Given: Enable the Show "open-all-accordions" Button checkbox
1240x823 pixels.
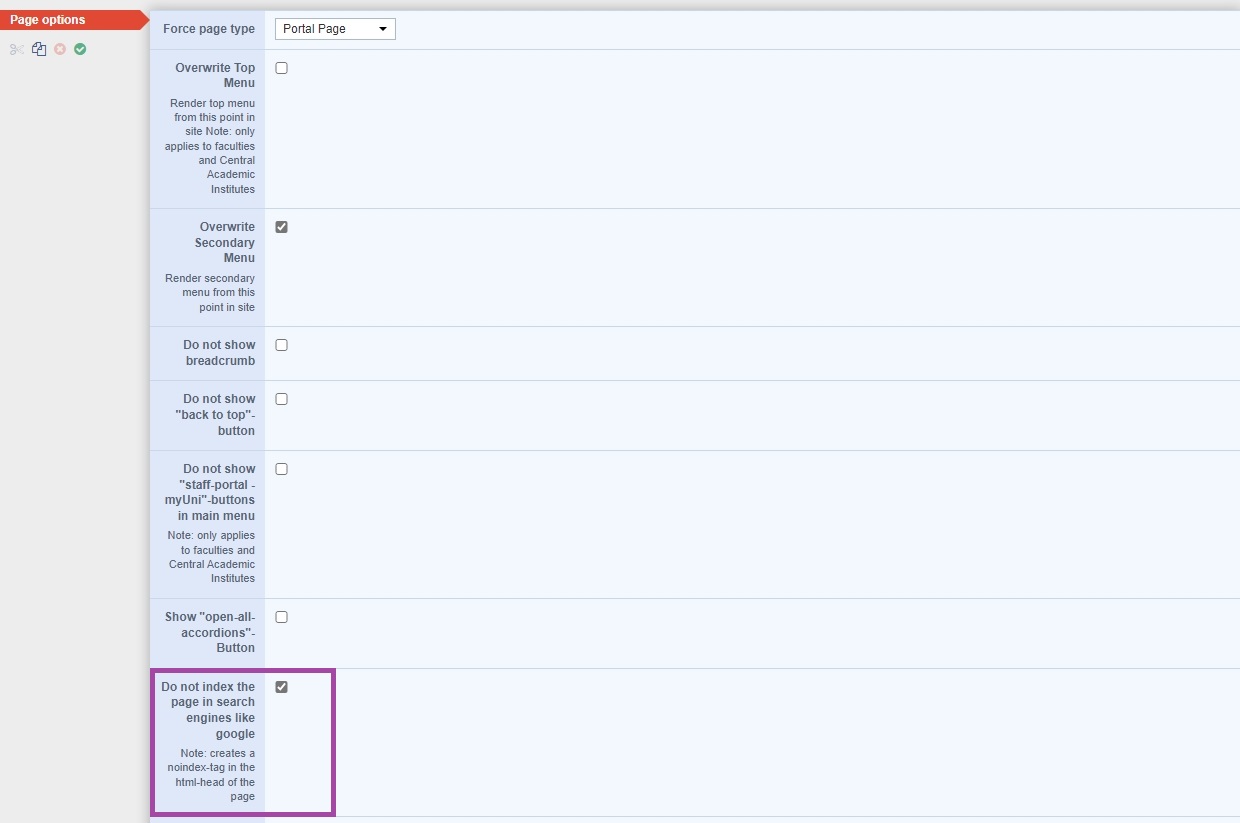Looking at the screenshot, I should pyautogui.click(x=281, y=617).
